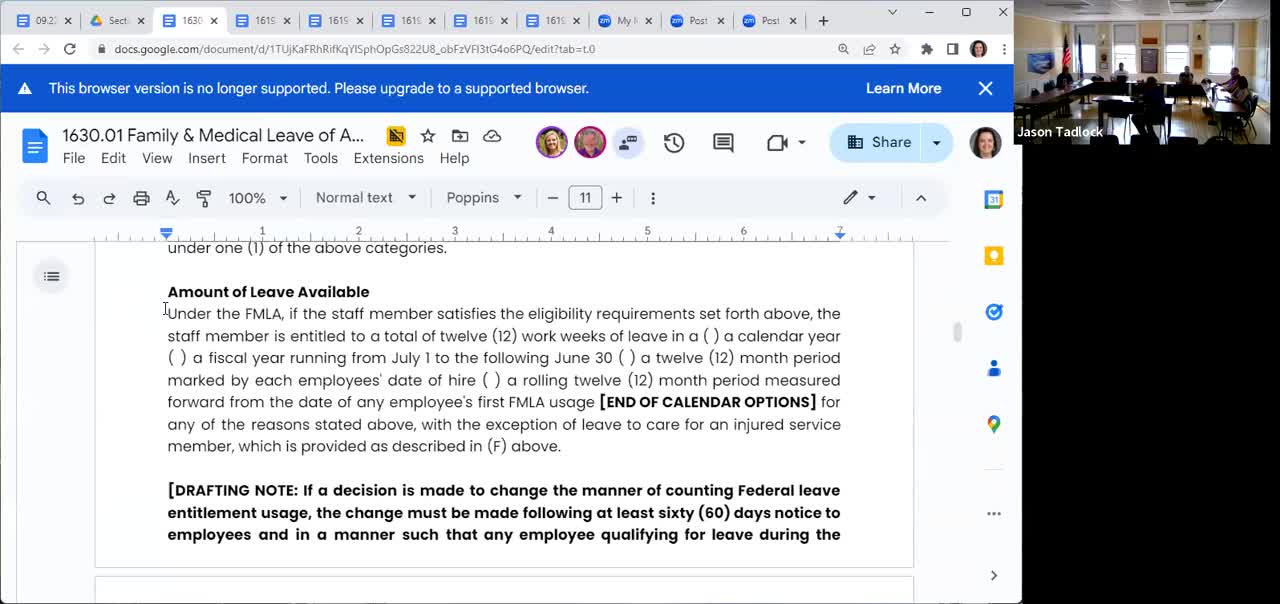Viewport: 1280px width, 604px height.
Task: Click the font size field showing 11
Action: 585,198
